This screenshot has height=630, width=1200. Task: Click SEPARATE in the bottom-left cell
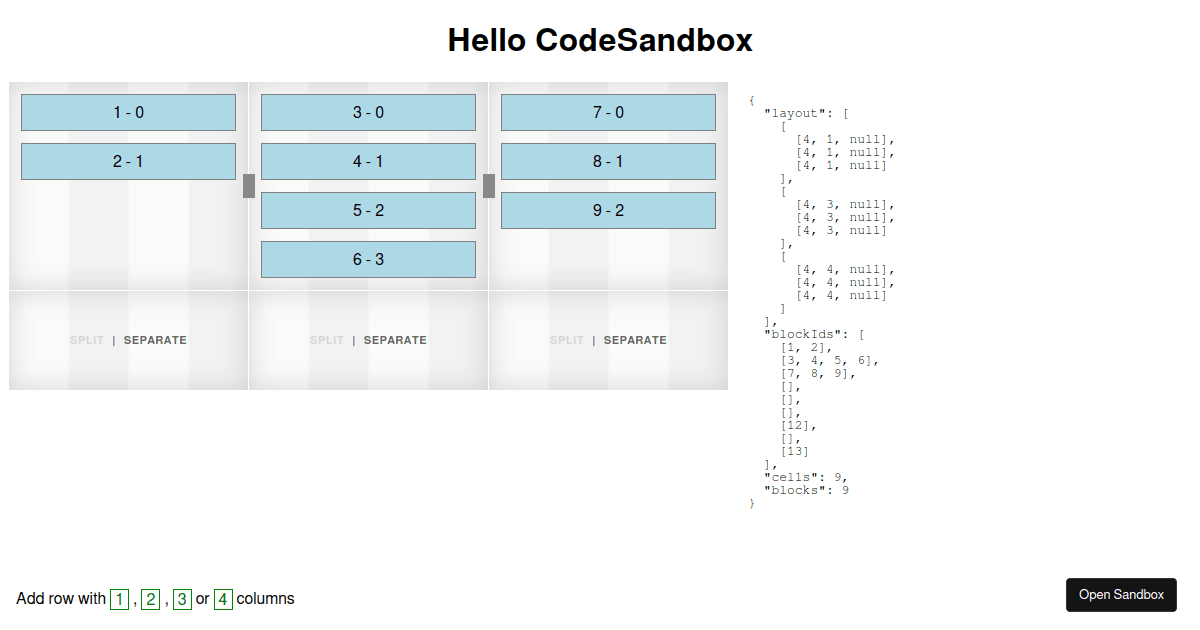[x=155, y=340]
